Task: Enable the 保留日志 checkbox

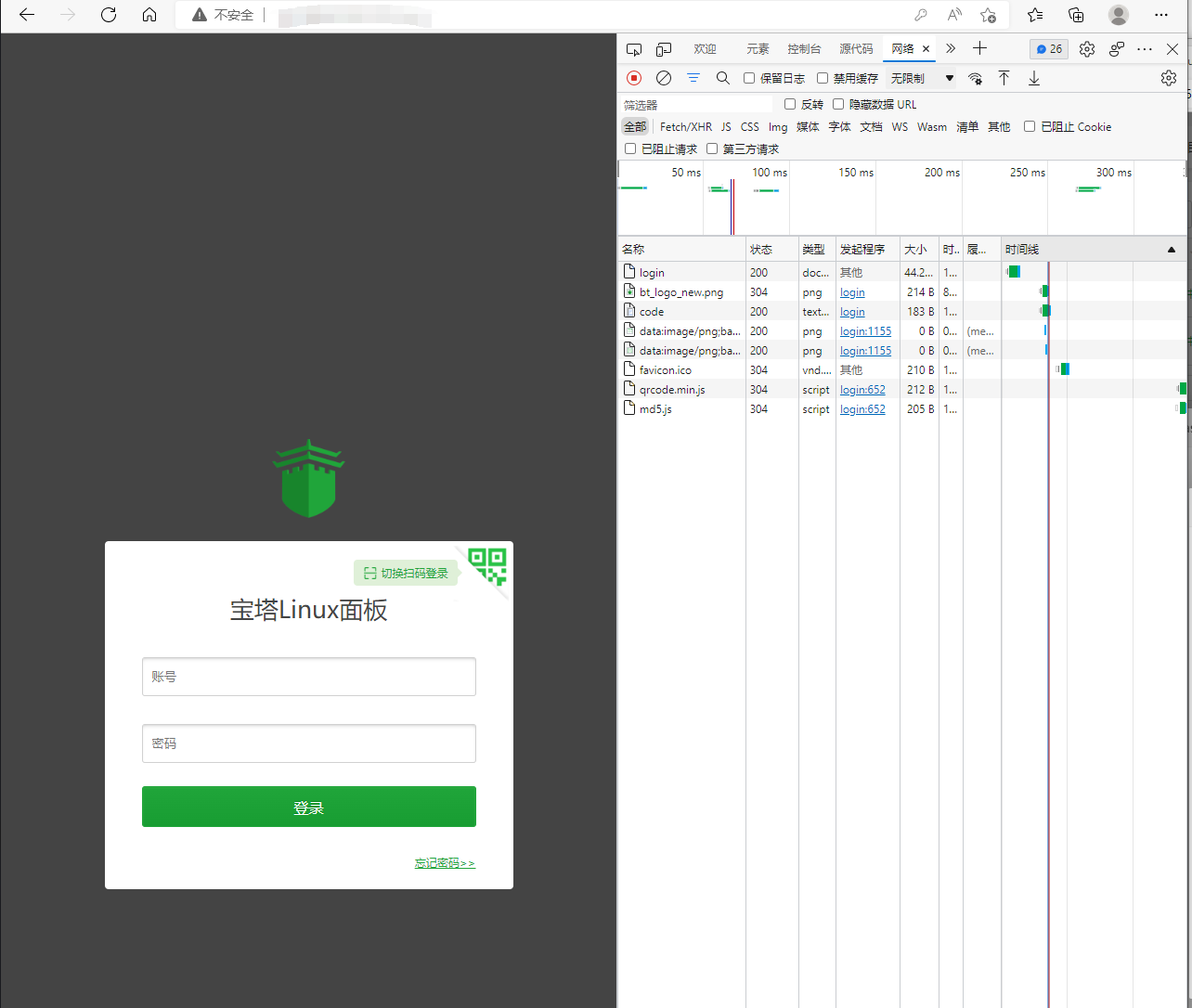Action: tap(749, 78)
